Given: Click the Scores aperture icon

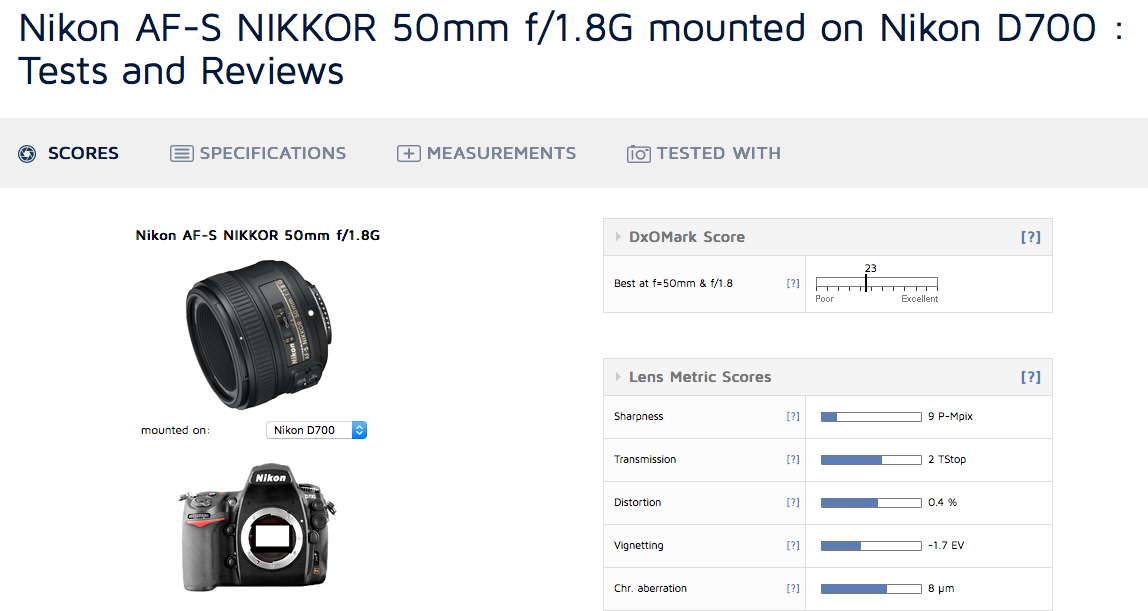Looking at the screenshot, I should pyautogui.click(x=27, y=154).
